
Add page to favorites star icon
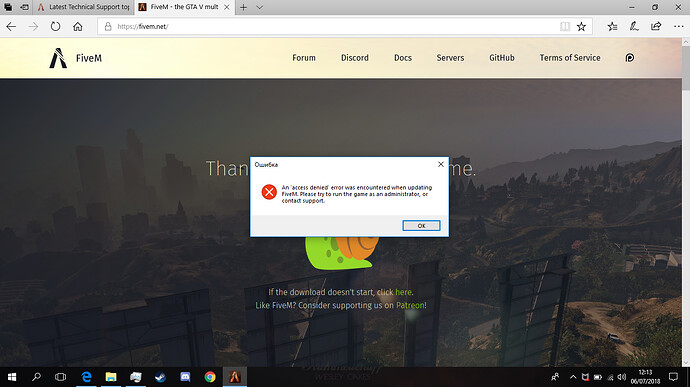581,26
